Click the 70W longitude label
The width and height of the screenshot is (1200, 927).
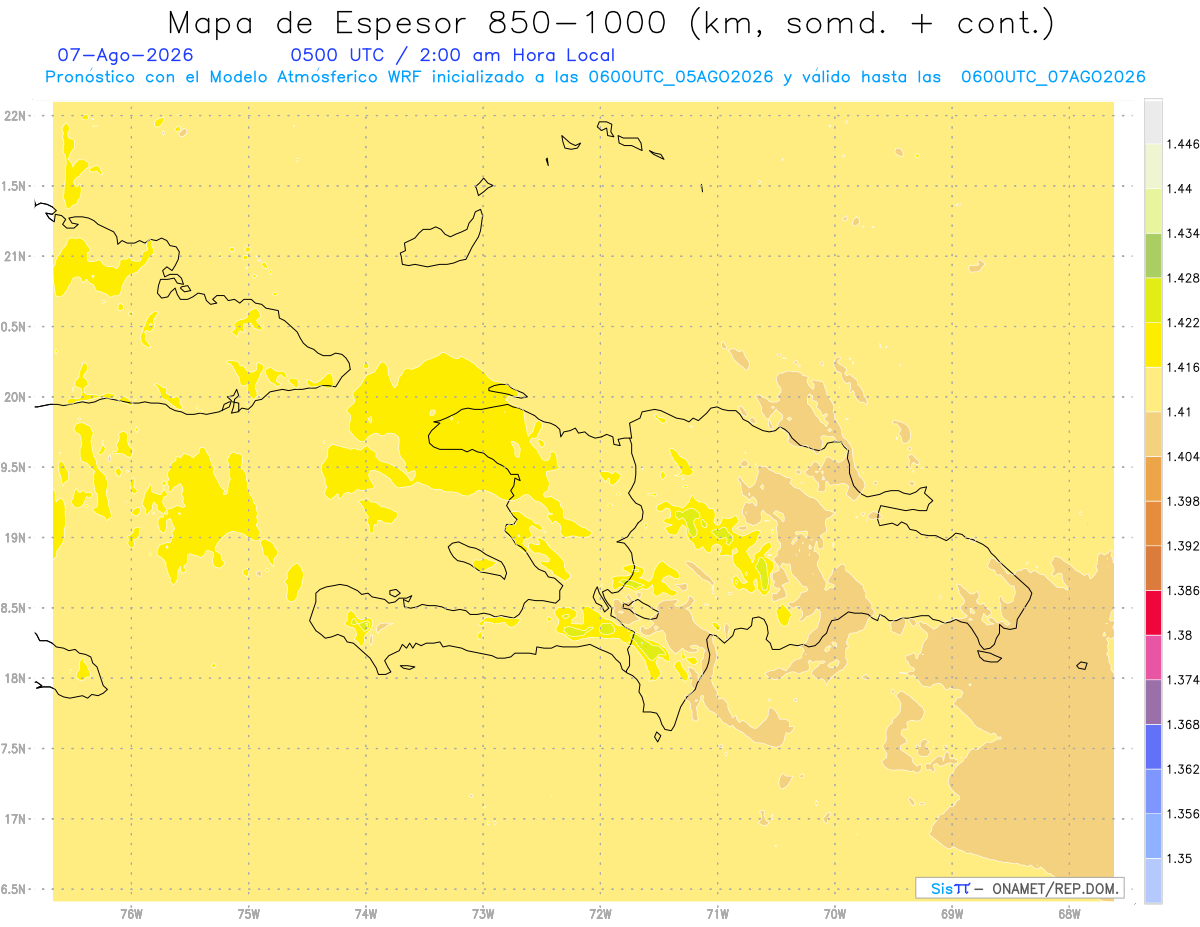click(835, 913)
